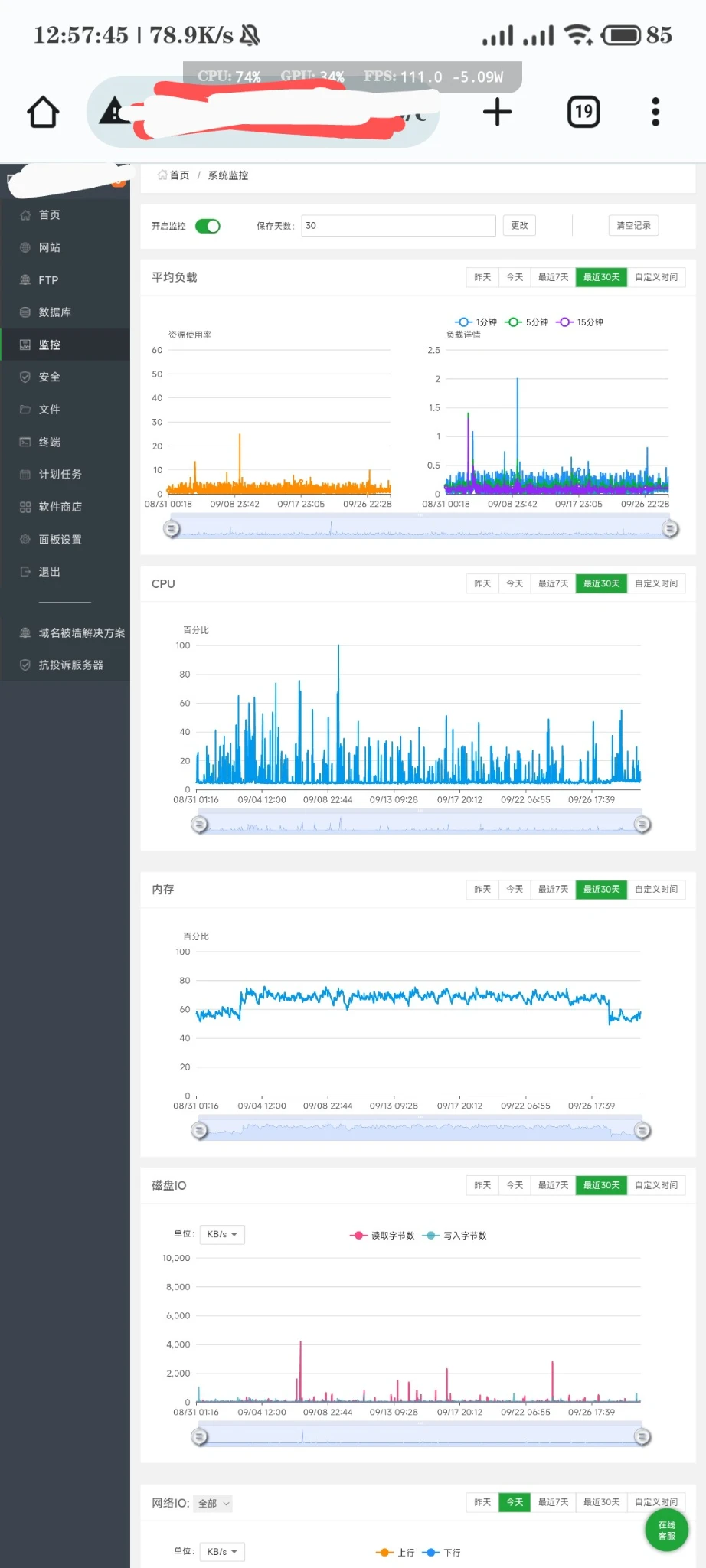Toggle the 1分钟 legend series
The image size is (706, 1568).
[476, 322]
